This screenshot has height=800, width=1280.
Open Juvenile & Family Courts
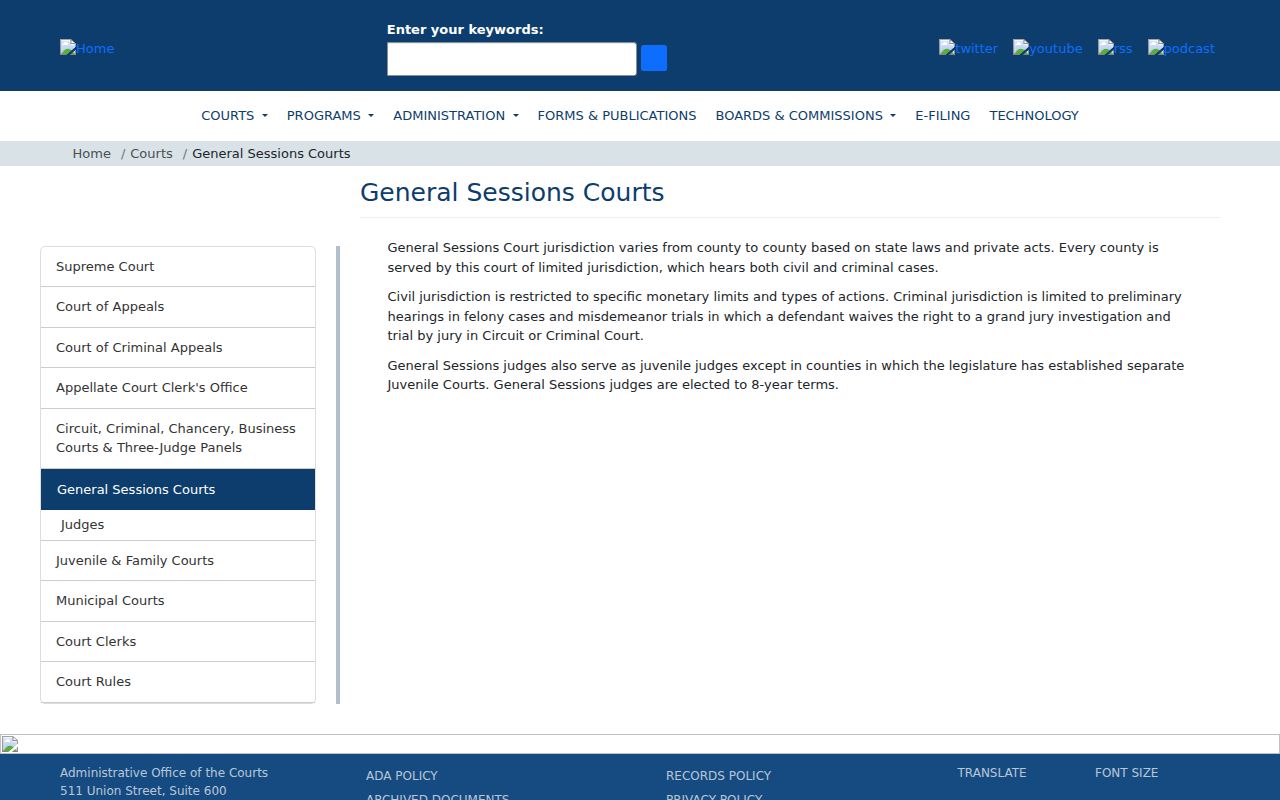(x=178, y=561)
